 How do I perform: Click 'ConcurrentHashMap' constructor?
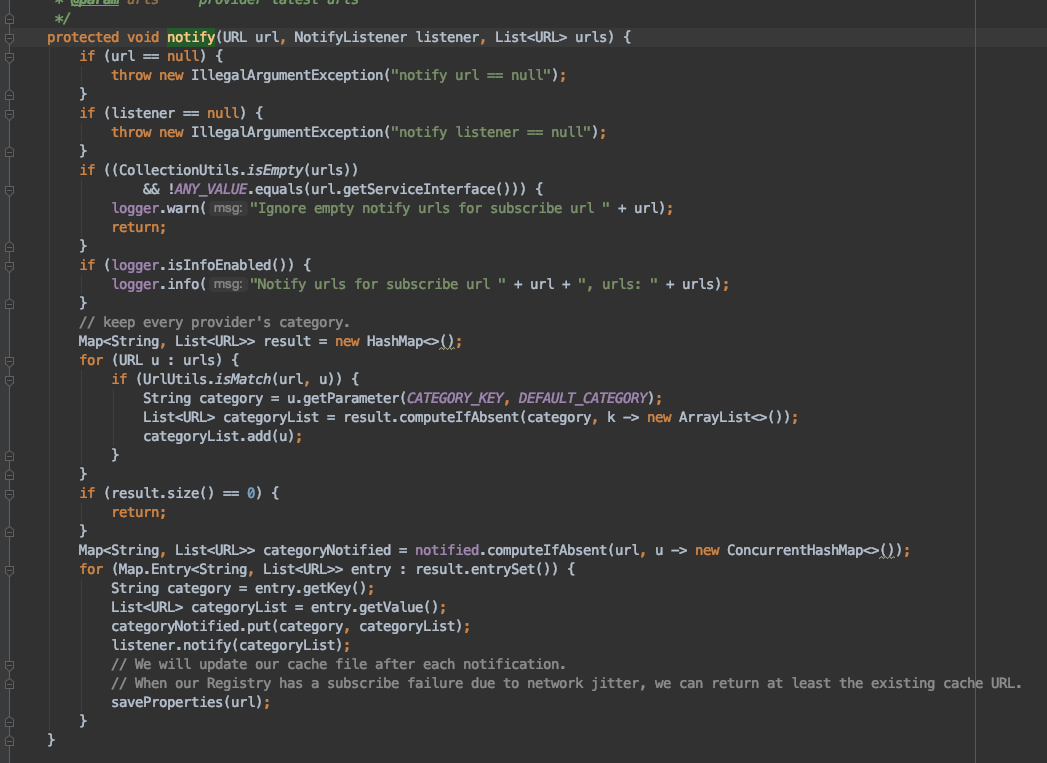(795, 551)
